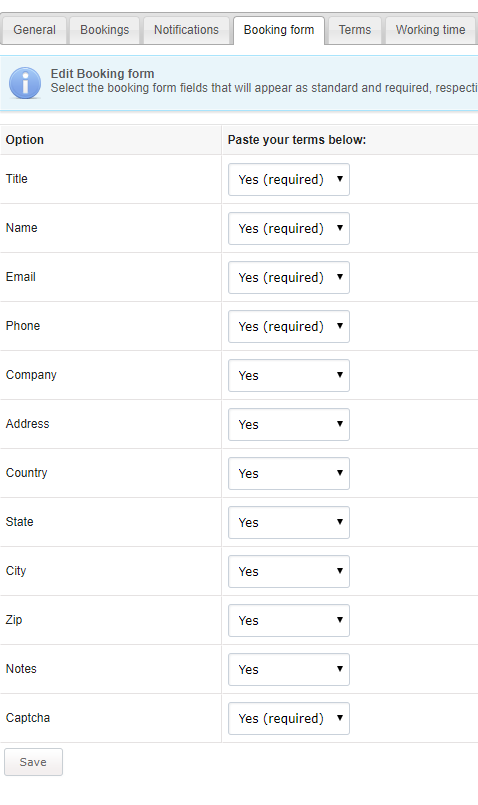Open the City field dropdown

pyautogui.click(x=289, y=571)
